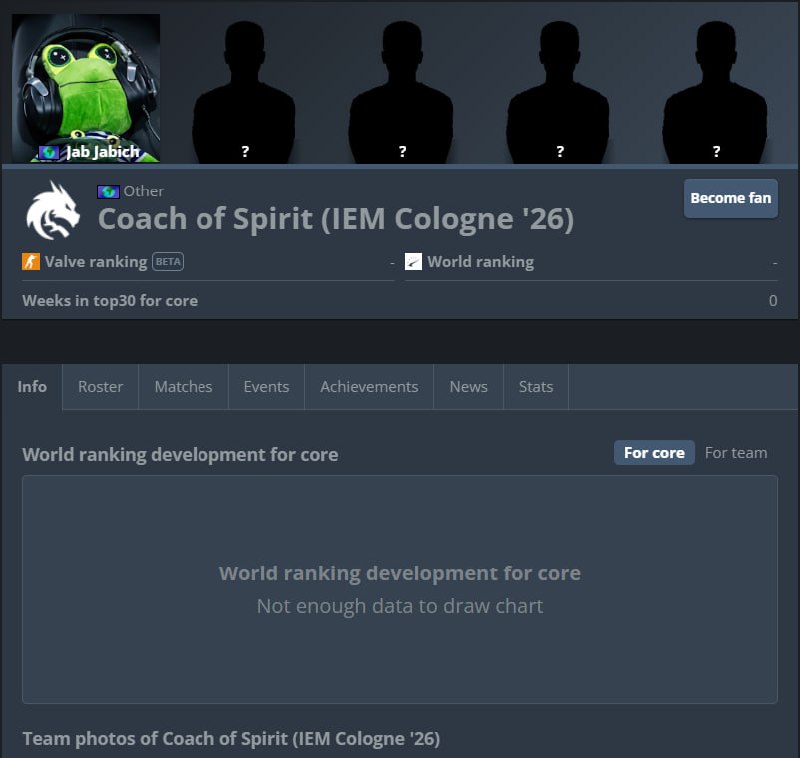Click team name Coach of Spirit heading
The height and width of the screenshot is (758, 800).
(x=336, y=219)
